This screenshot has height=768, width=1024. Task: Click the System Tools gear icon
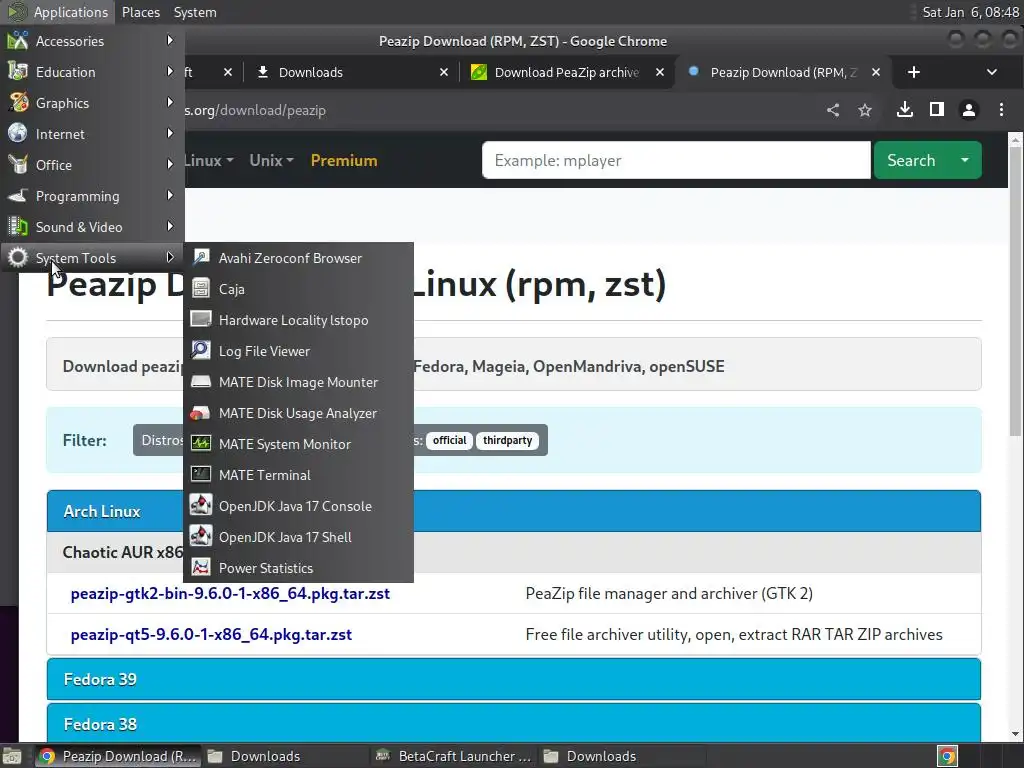[x=18, y=257]
